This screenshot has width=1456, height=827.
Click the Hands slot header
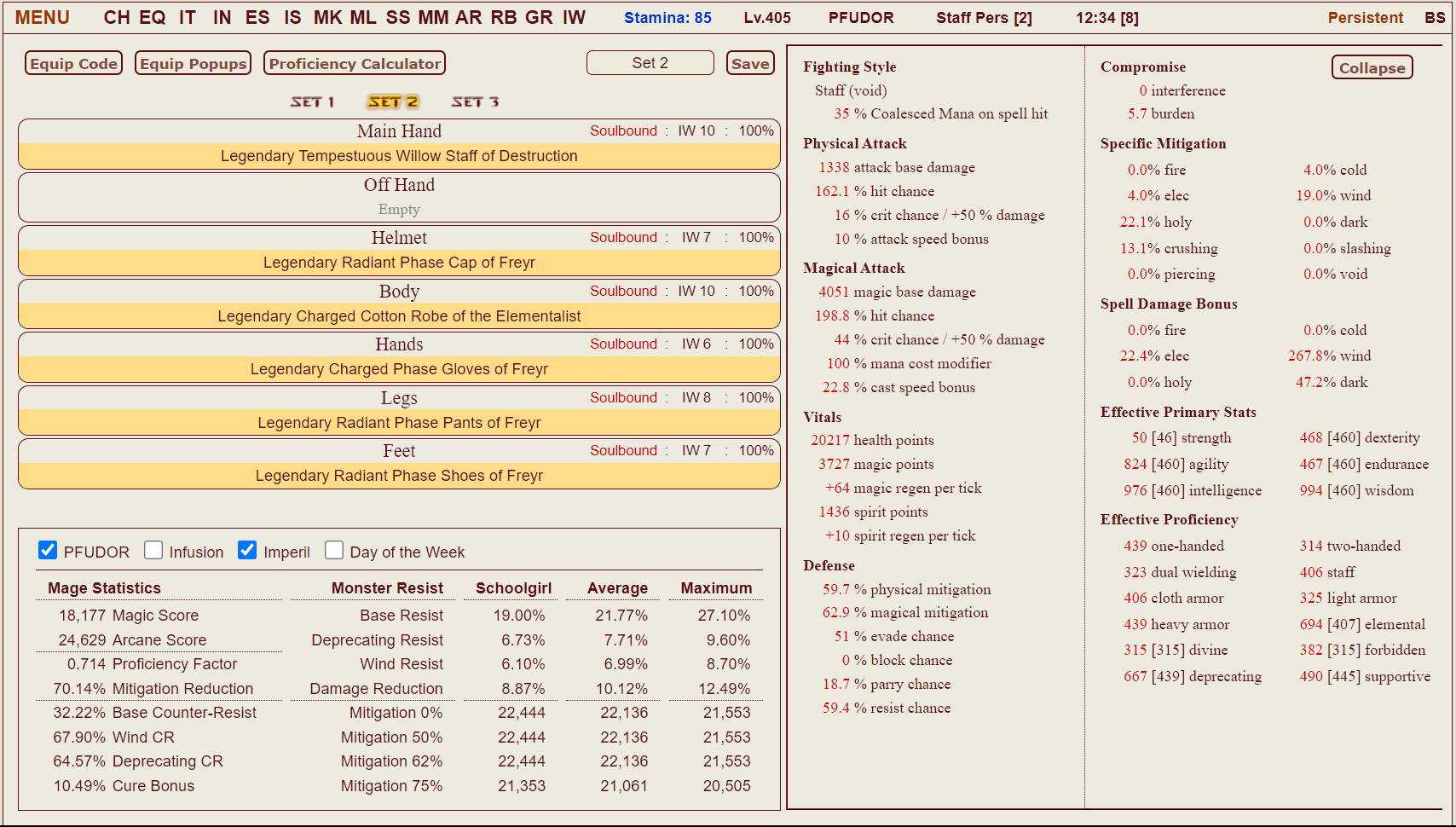(399, 344)
